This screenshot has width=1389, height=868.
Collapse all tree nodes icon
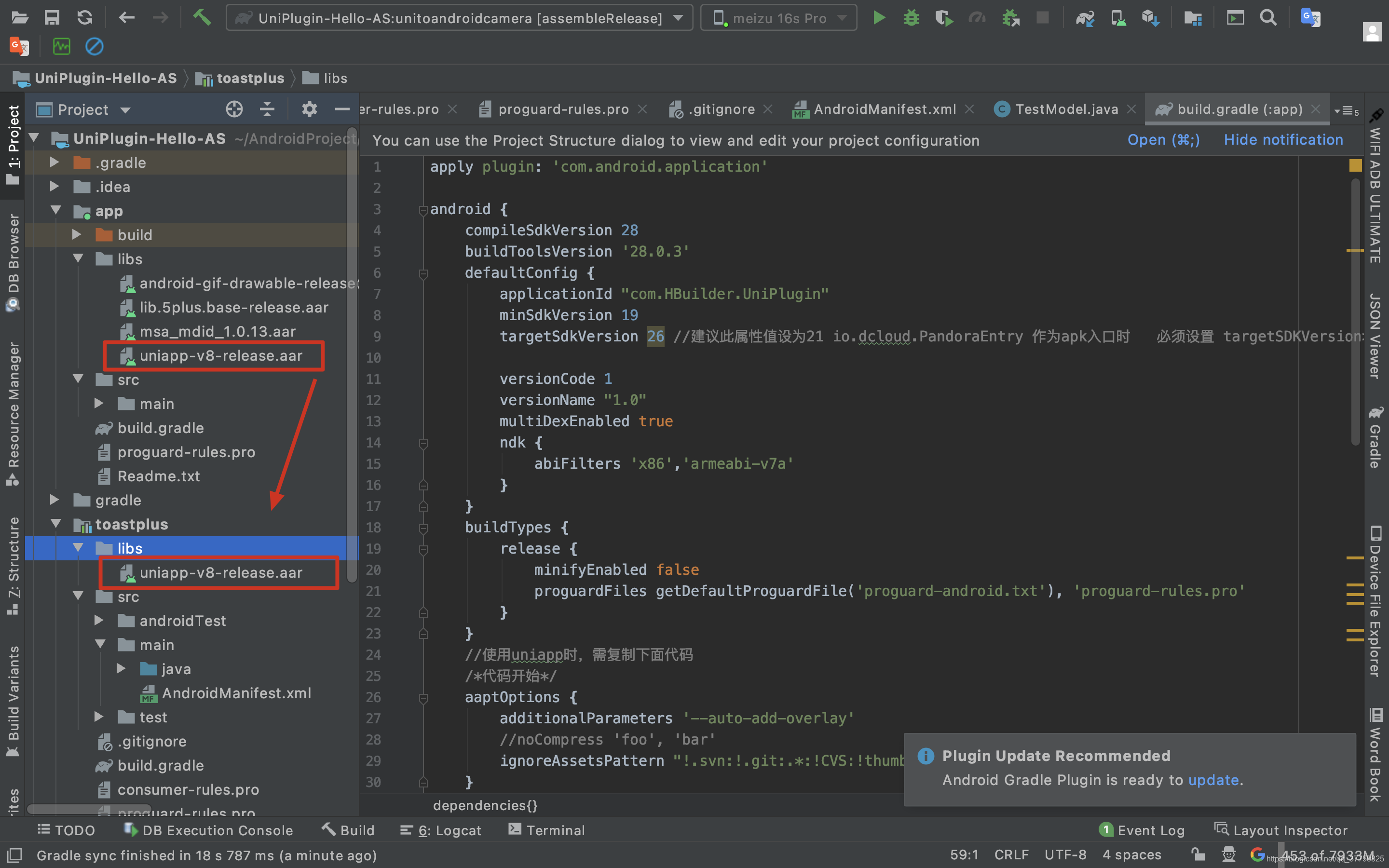point(268,109)
